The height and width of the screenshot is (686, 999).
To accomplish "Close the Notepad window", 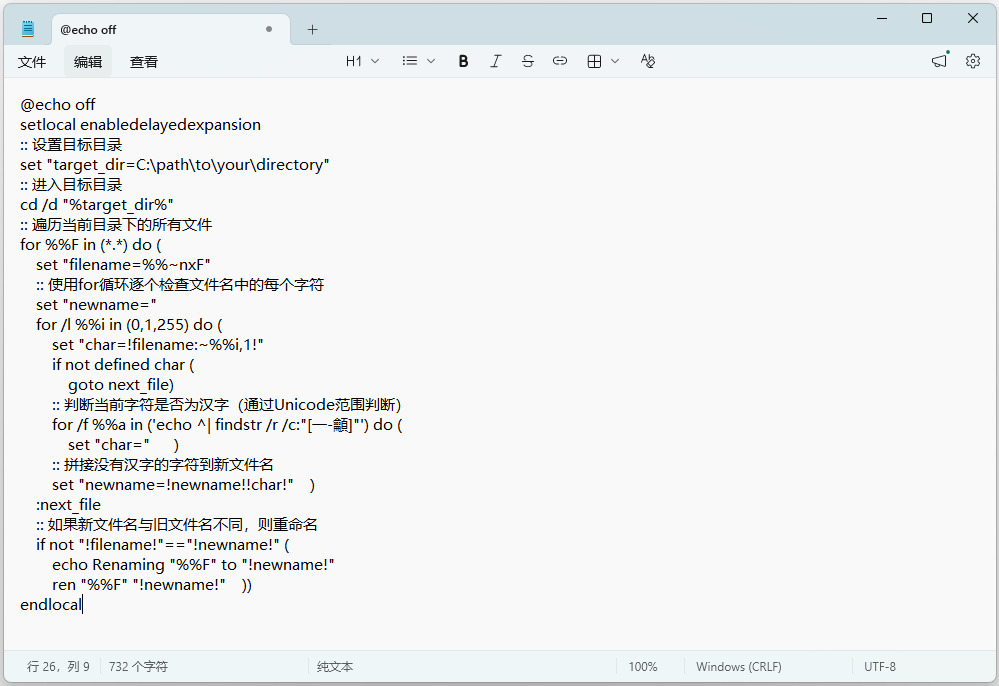I will click(x=973, y=18).
